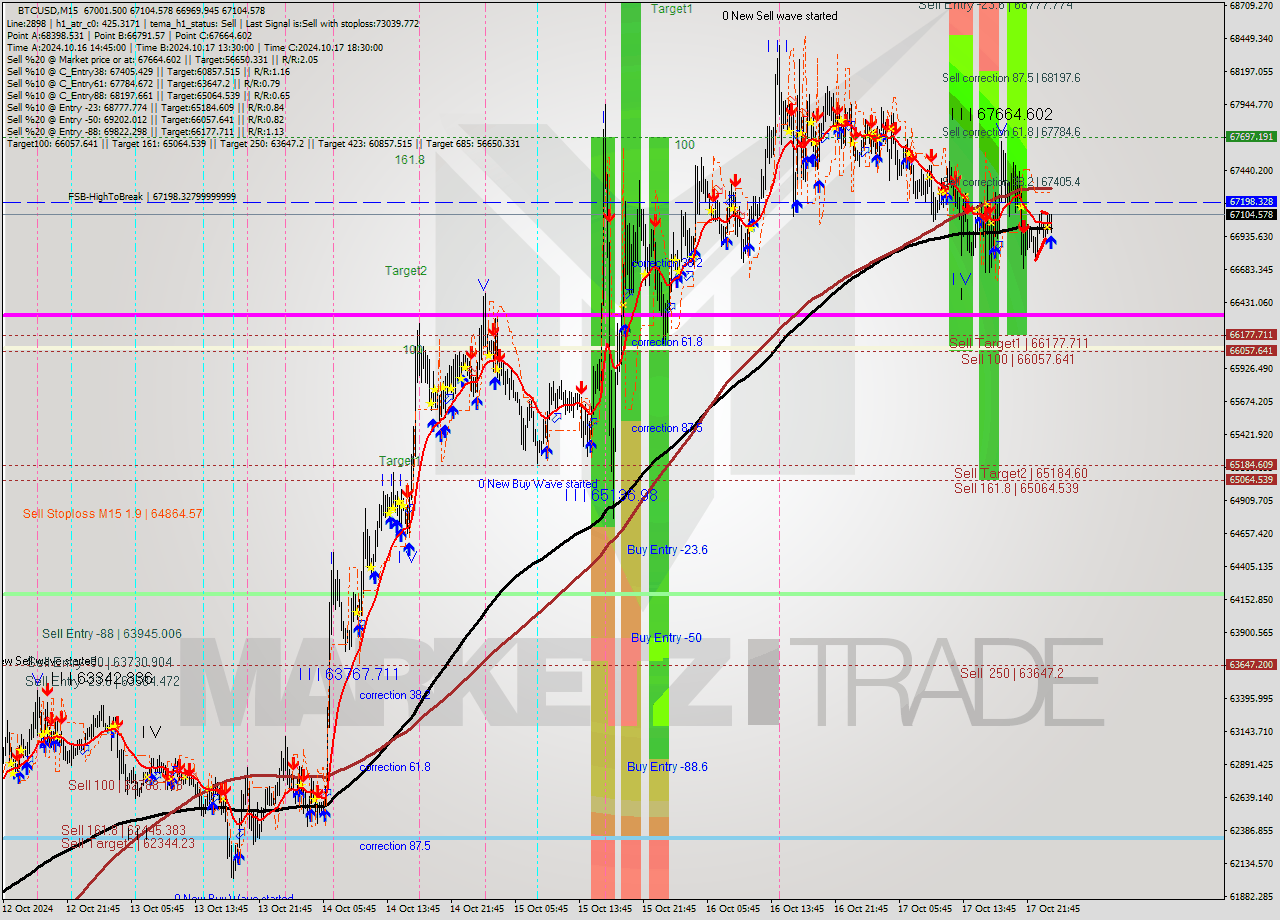Click red 66177.711 price tag on axis

(1251, 334)
